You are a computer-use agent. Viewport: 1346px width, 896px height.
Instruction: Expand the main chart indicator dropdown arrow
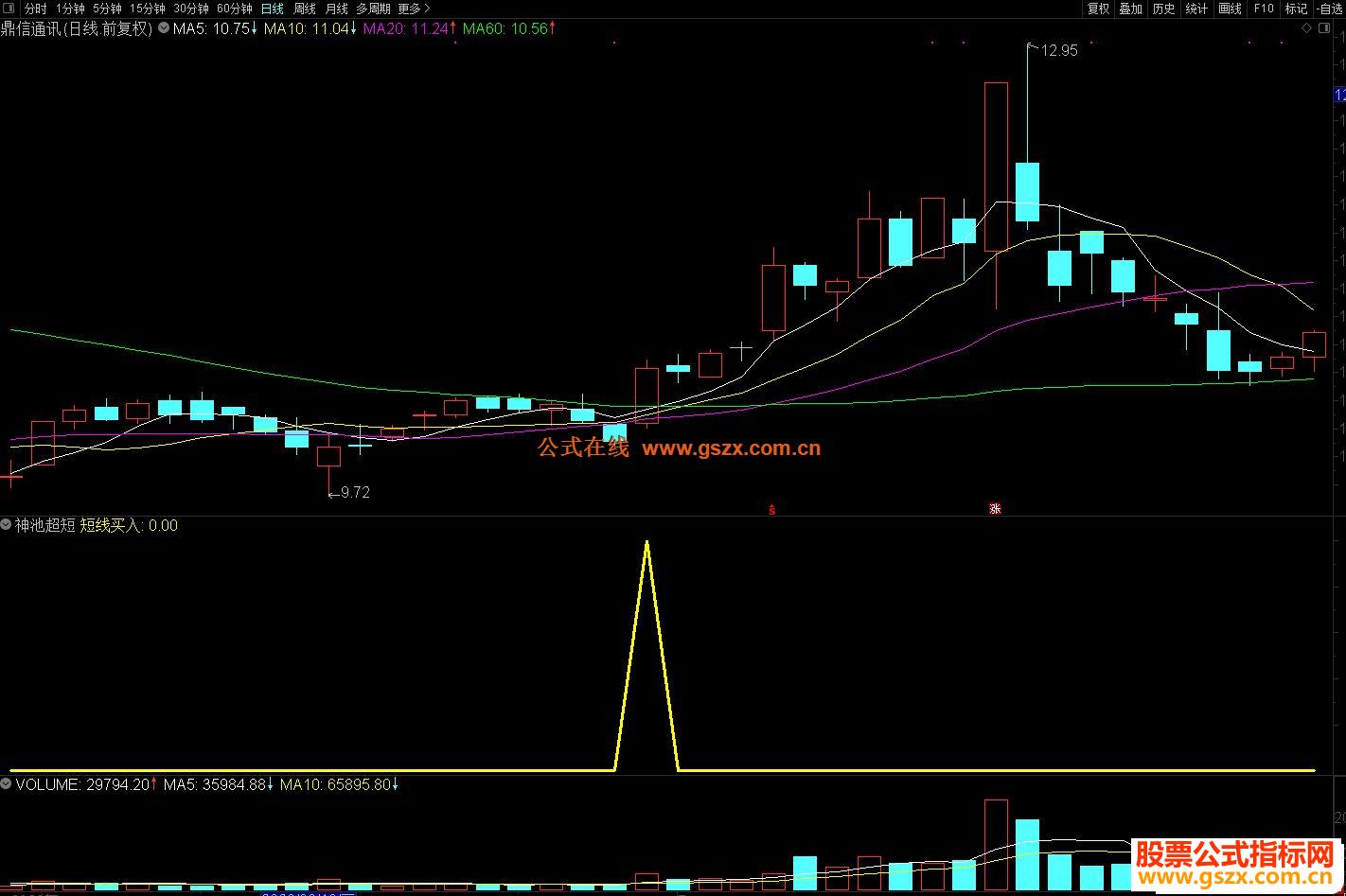click(x=164, y=28)
